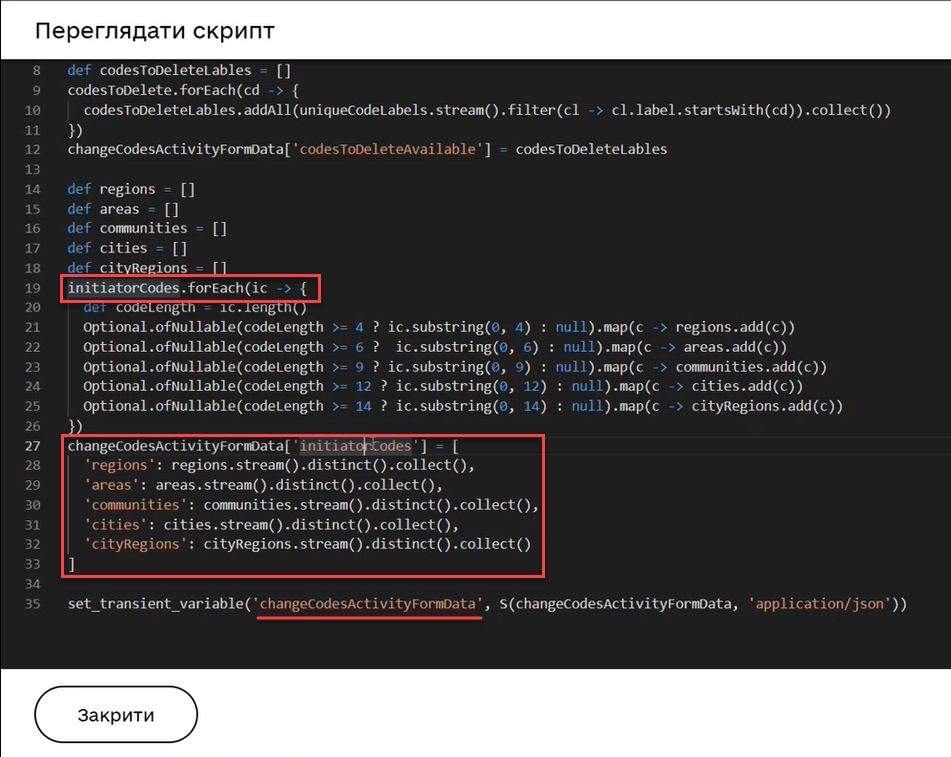
Task: Click the Закрити button
Action: tap(116, 715)
